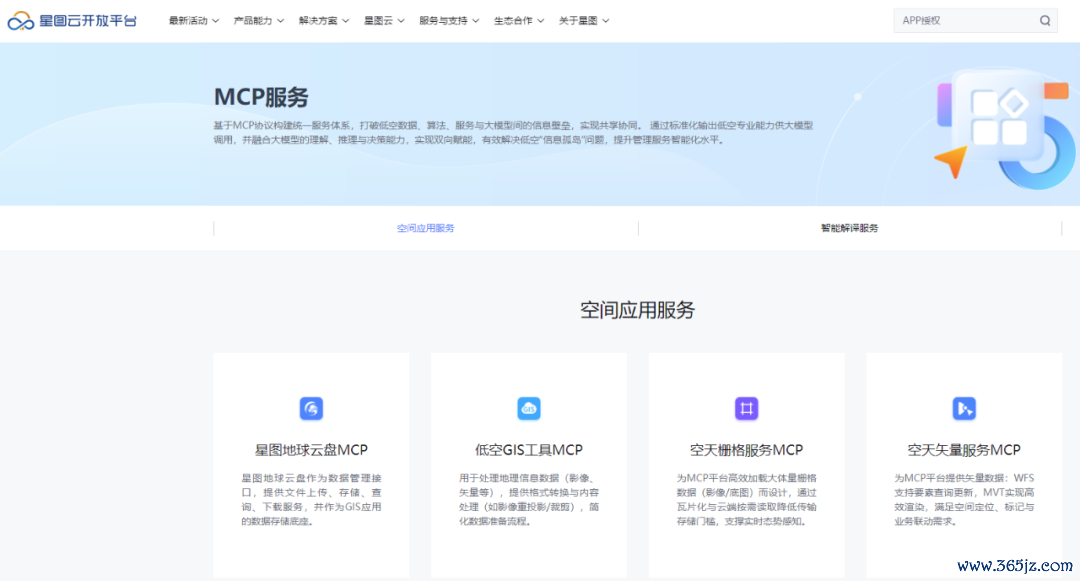Open the 星图地球云盘MCP card icon
The height and width of the screenshot is (581, 1080).
click(311, 408)
